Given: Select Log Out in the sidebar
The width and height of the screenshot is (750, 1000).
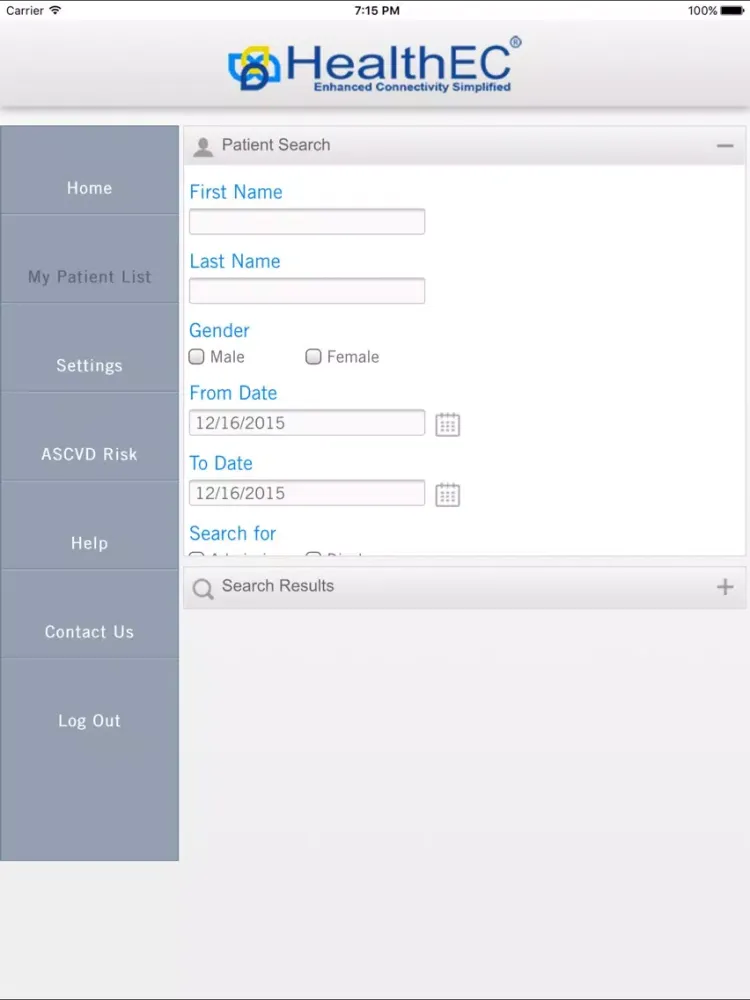Looking at the screenshot, I should pyautogui.click(x=89, y=721).
